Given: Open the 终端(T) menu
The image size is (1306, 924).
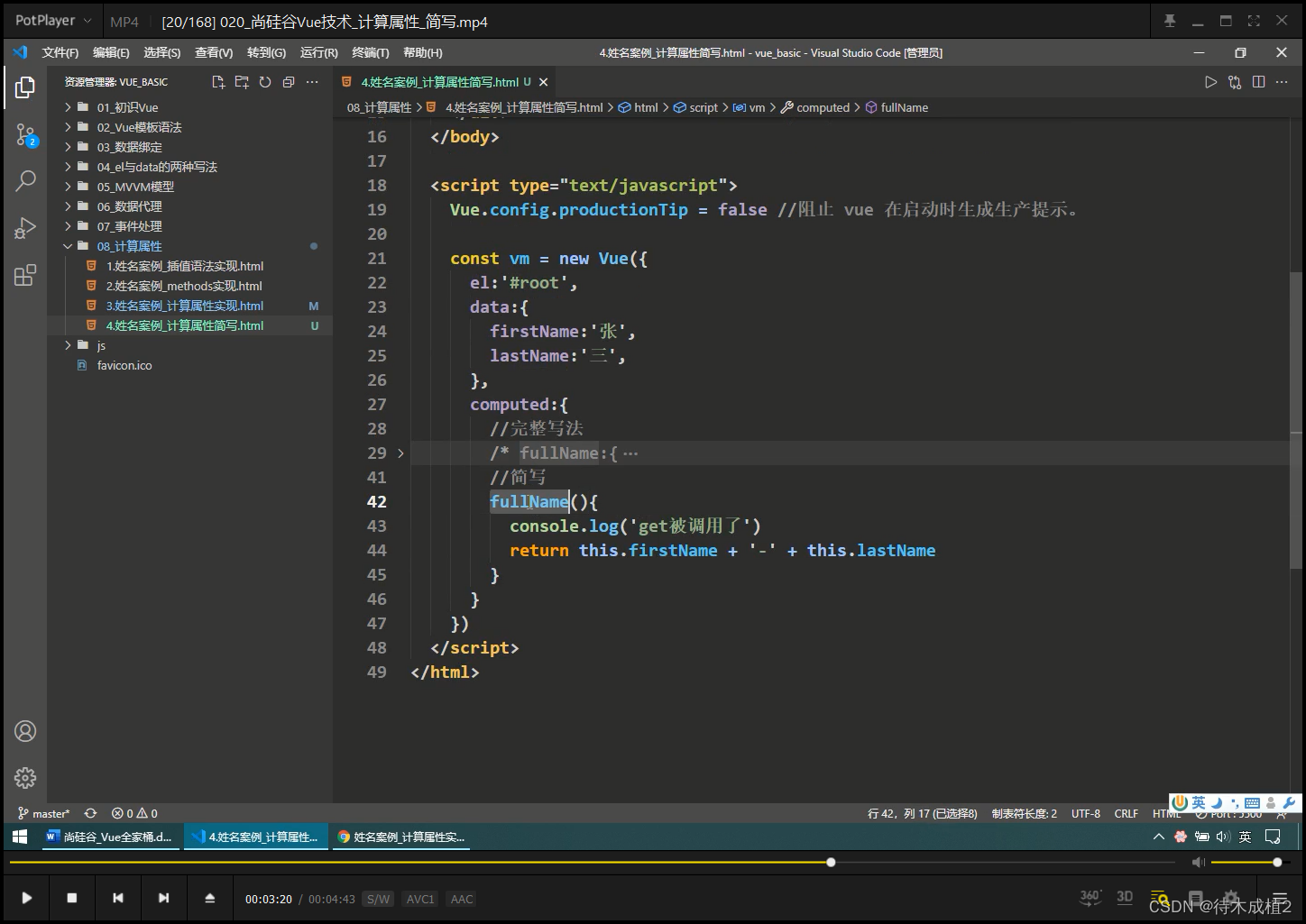Looking at the screenshot, I should pyautogui.click(x=370, y=53).
